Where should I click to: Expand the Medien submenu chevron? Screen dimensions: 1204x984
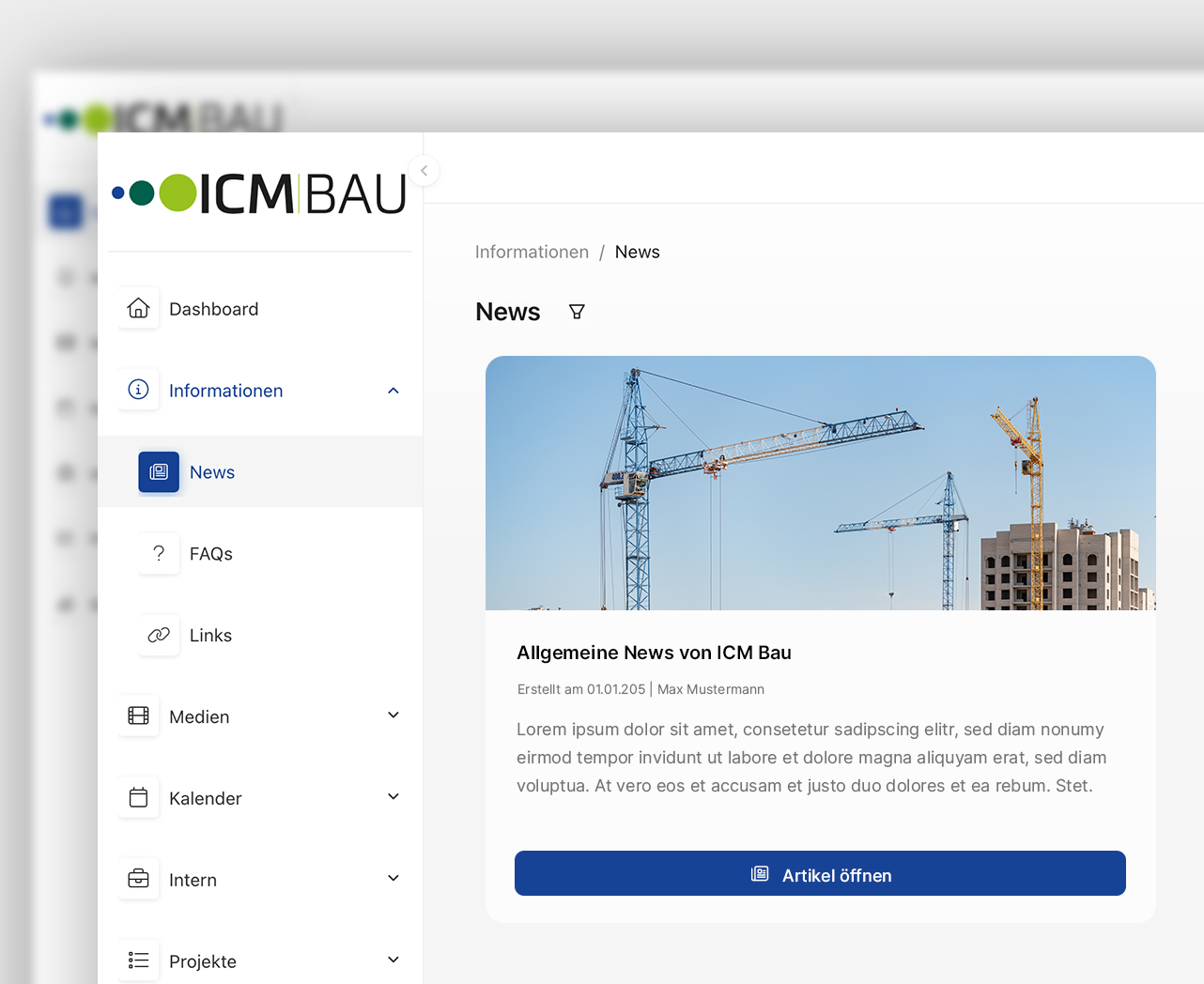[x=394, y=715]
